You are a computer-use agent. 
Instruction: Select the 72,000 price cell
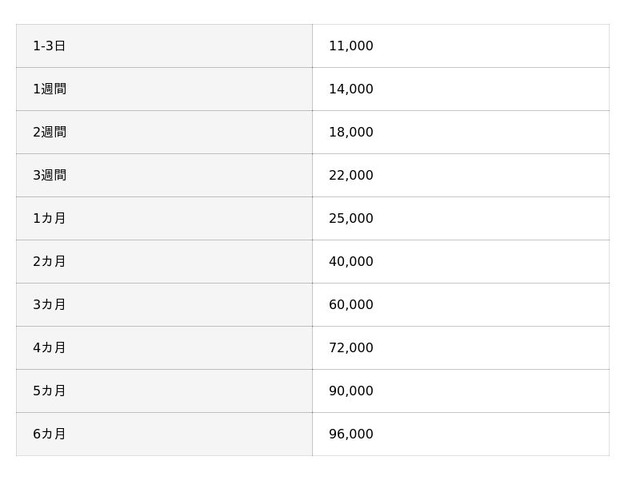pyautogui.click(x=351, y=348)
